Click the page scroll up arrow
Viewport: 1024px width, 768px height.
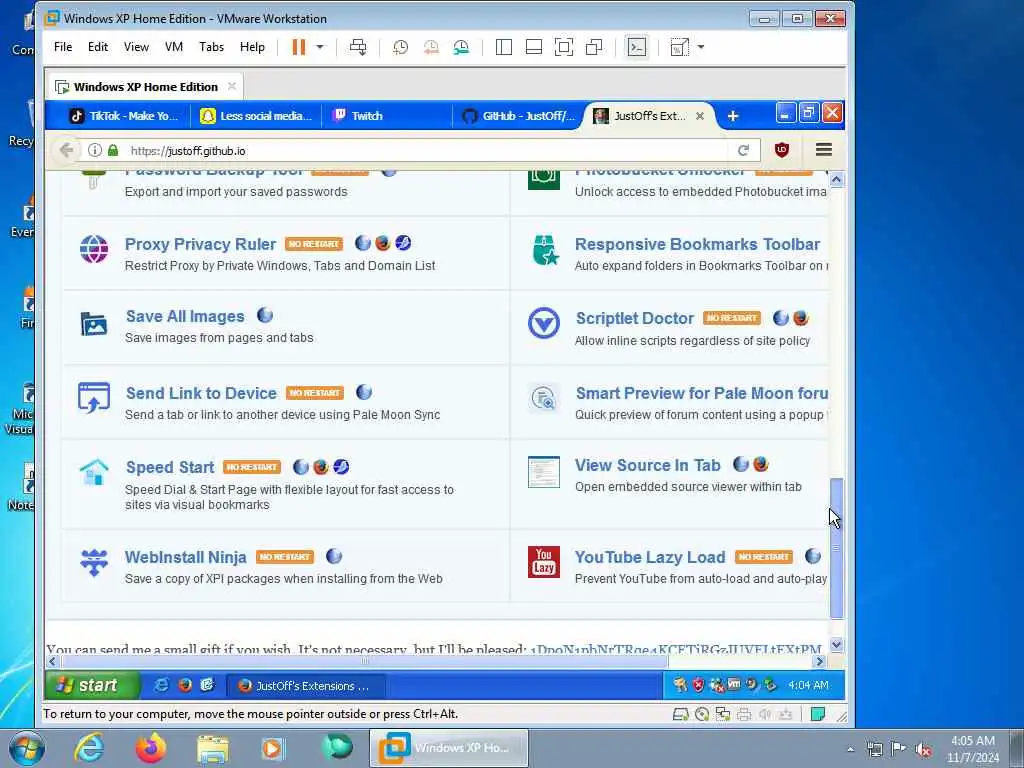pyautogui.click(x=837, y=180)
